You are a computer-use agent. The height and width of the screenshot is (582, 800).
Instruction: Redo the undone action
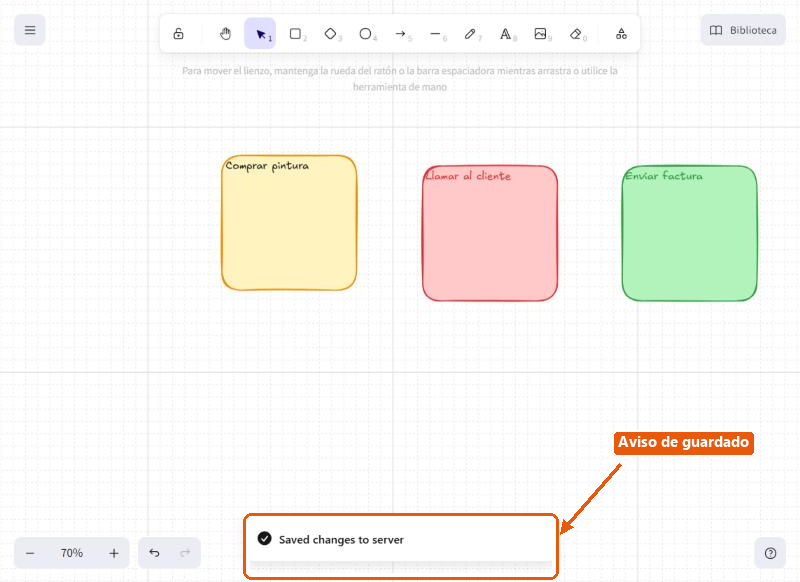point(185,553)
